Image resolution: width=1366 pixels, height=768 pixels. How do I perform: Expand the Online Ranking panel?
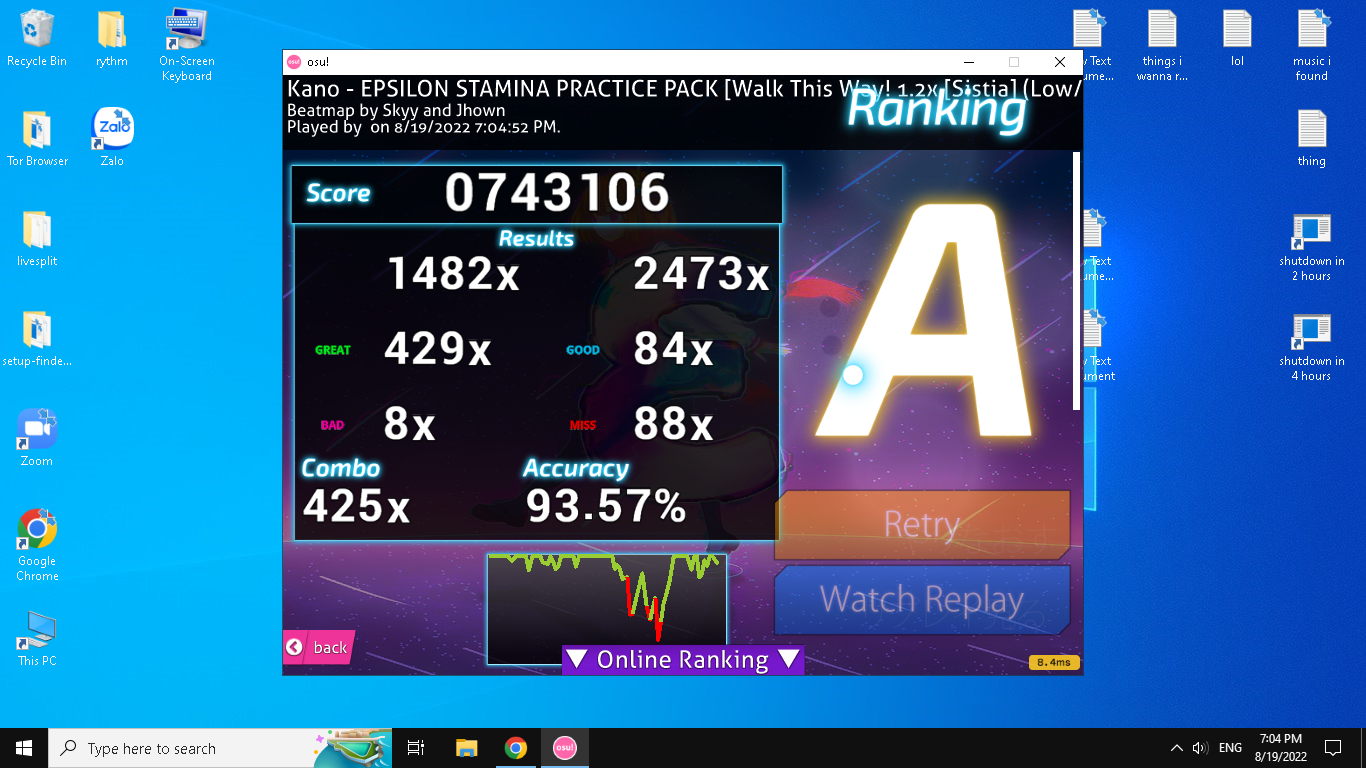[x=683, y=660]
